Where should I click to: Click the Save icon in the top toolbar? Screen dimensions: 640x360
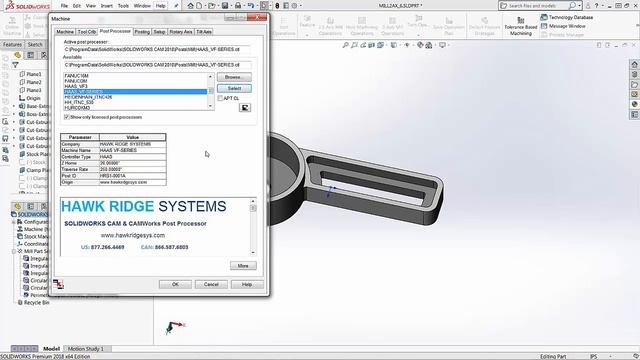pyautogui.click(x=225, y=6)
